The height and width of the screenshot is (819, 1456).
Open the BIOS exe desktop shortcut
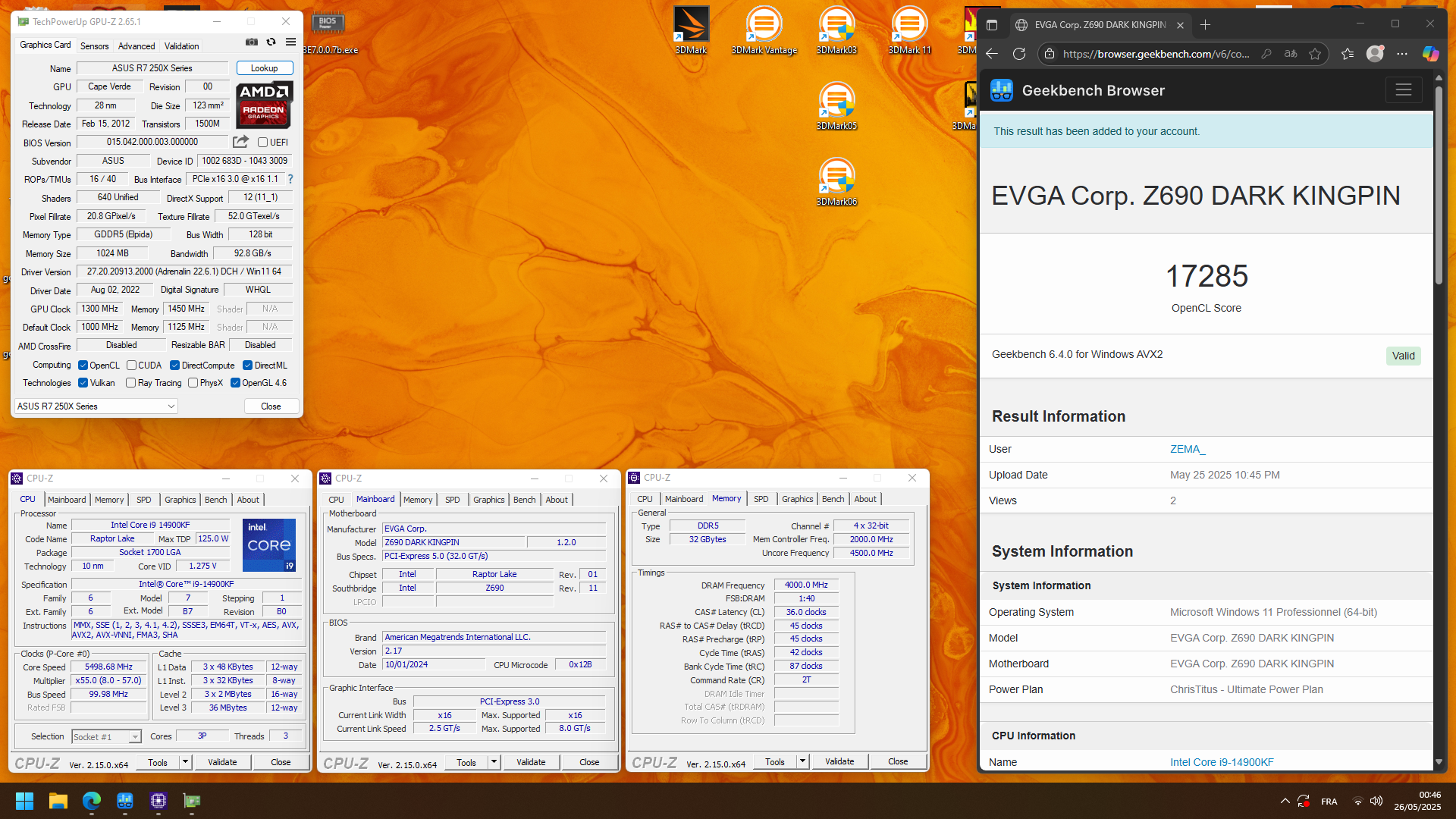point(328,32)
